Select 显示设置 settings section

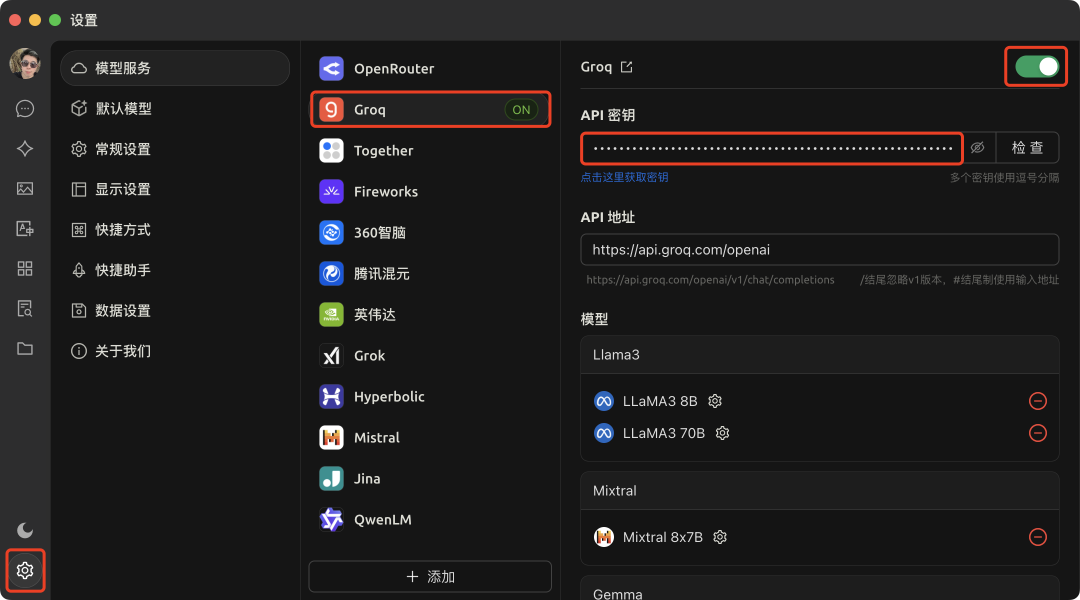pos(175,189)
